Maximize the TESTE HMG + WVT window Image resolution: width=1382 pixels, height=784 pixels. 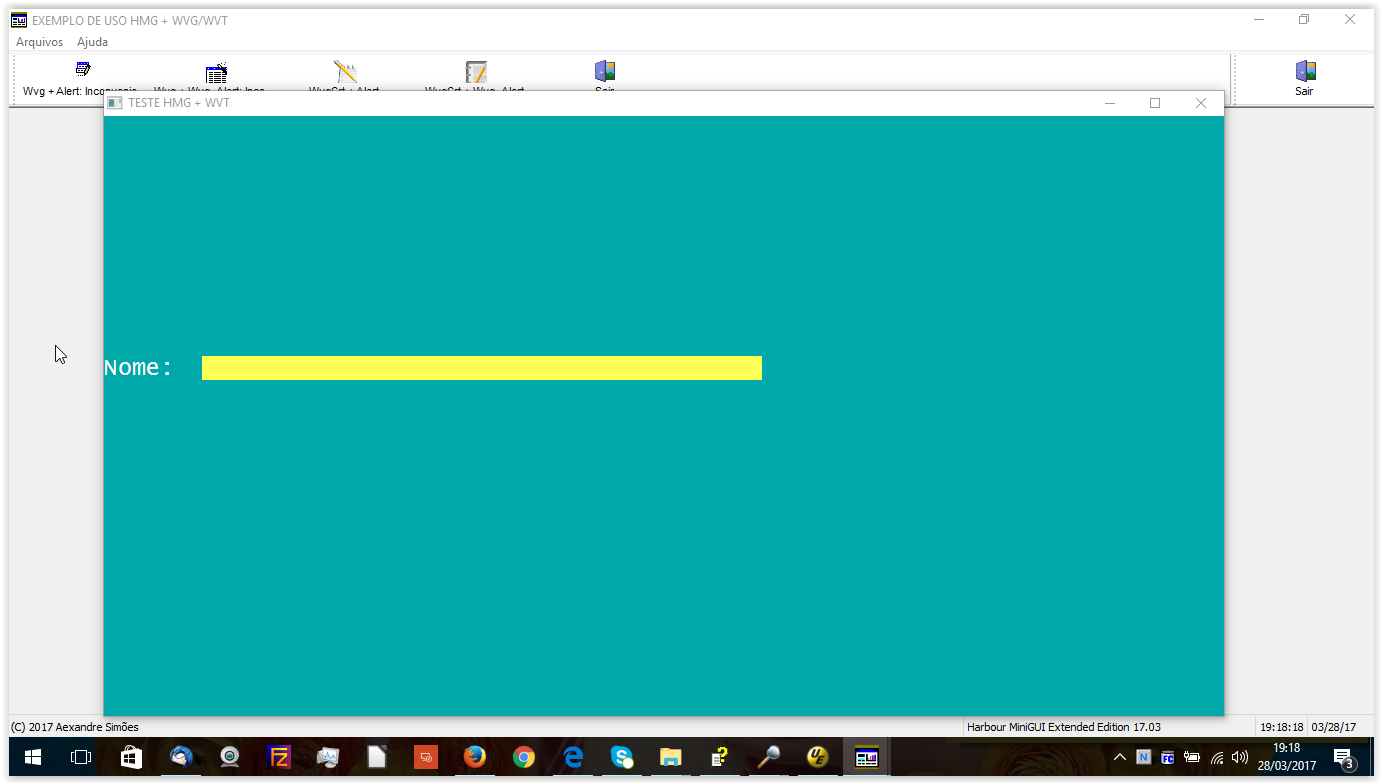[1155, 103]
